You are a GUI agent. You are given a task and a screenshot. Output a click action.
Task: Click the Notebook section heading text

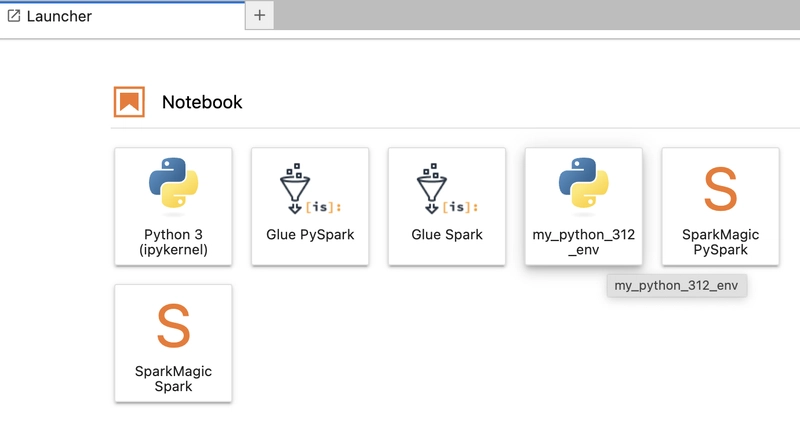pos(202,102)
